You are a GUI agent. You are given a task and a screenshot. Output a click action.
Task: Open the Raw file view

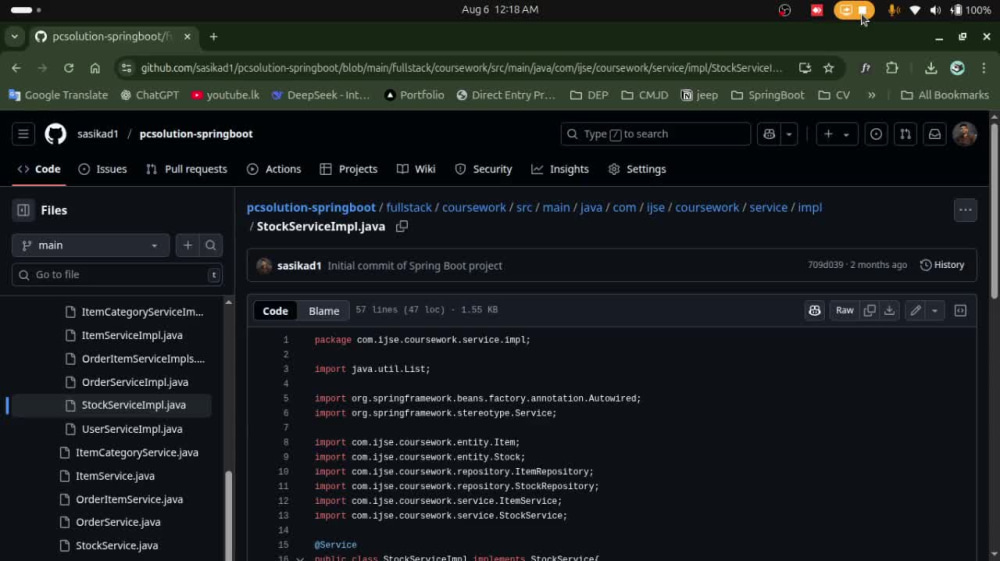(844, 310)
